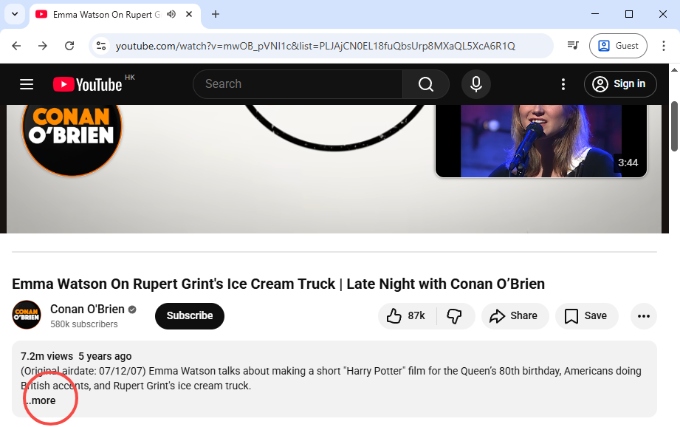Click the page's vertical scrollbar thumb
Image resolution: width=680 pixels, height=427 pixels.
pyautogui.click(x=674, y=126)
